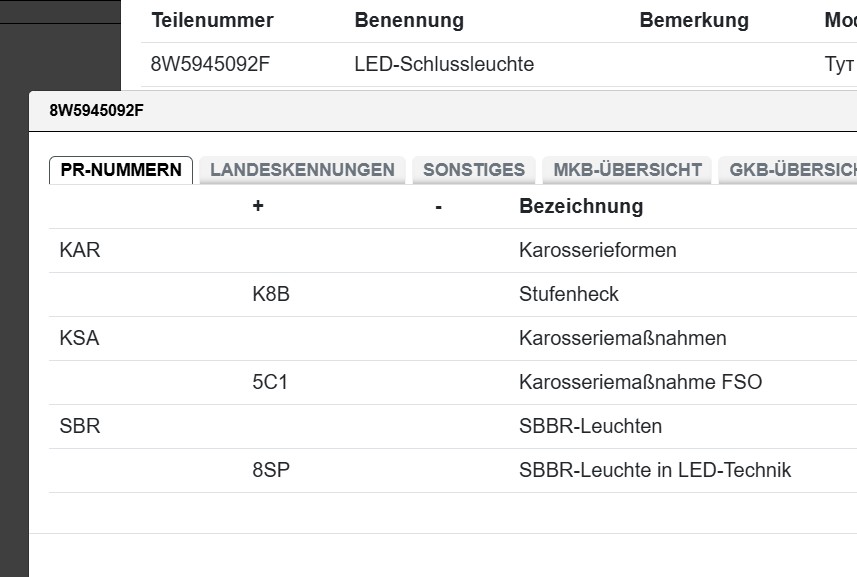This screenshot has height=577, width=857.
Task: Click the Bemerkung column header
Action: tap(694, 21)
